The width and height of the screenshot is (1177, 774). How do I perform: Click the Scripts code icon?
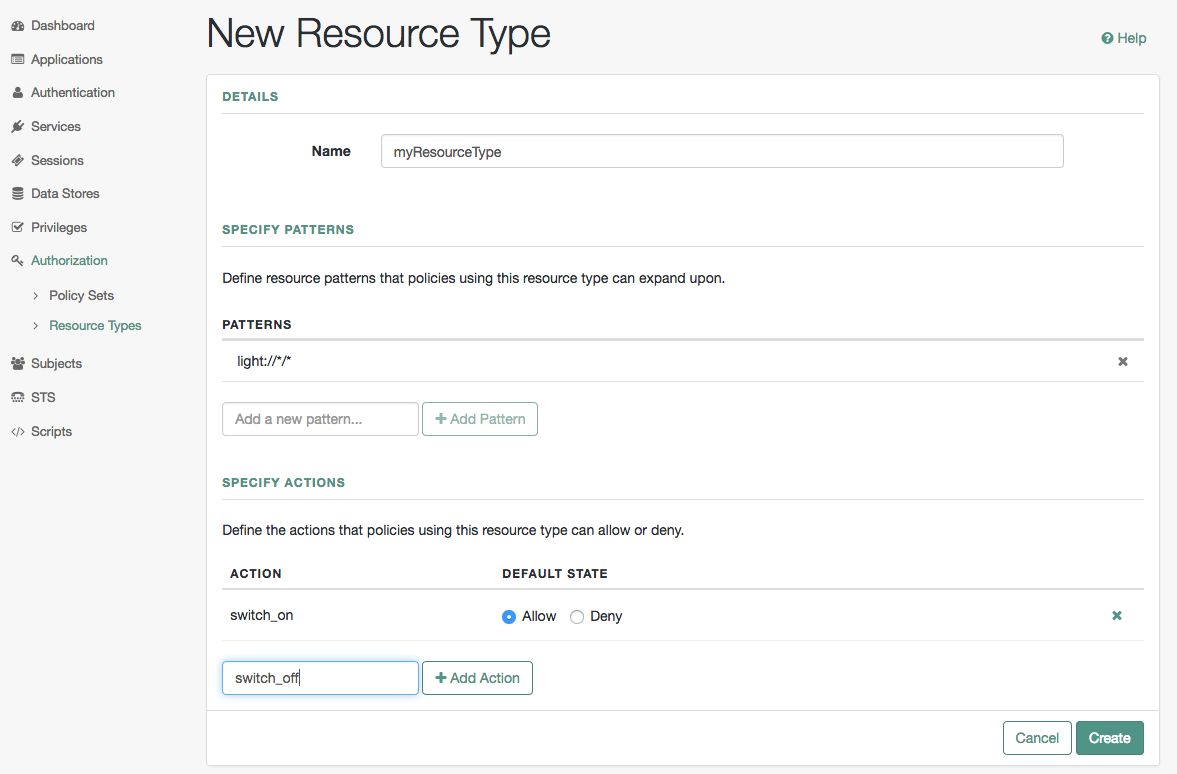(18, 432)
